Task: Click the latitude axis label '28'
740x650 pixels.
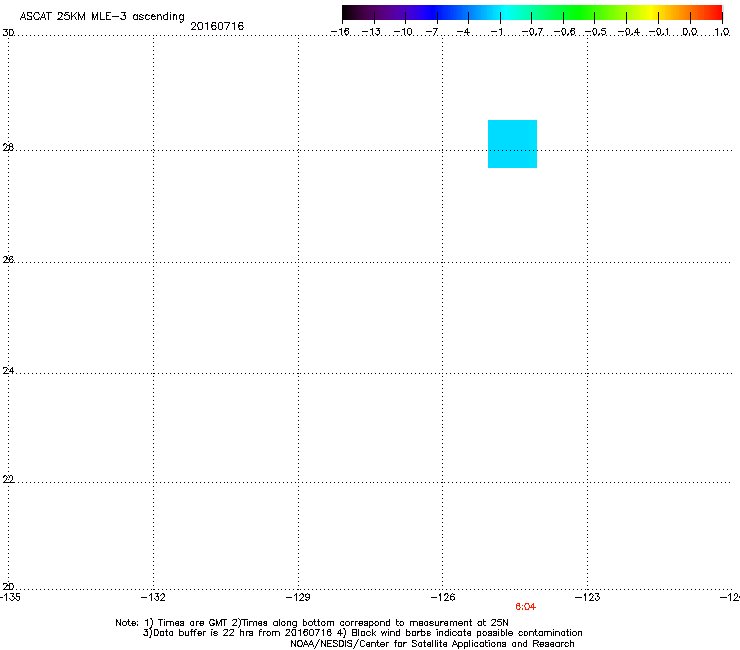Action: (x=8, y=147)
